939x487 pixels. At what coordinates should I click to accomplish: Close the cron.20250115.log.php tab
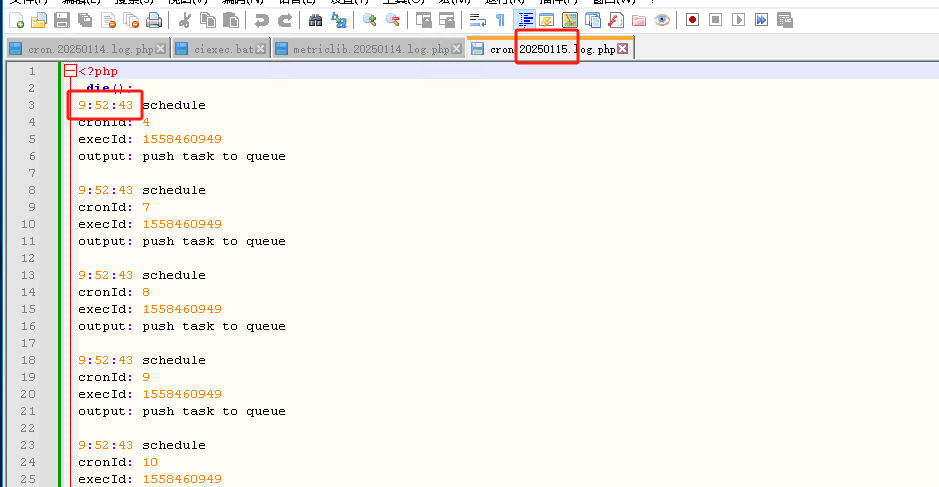623,49
